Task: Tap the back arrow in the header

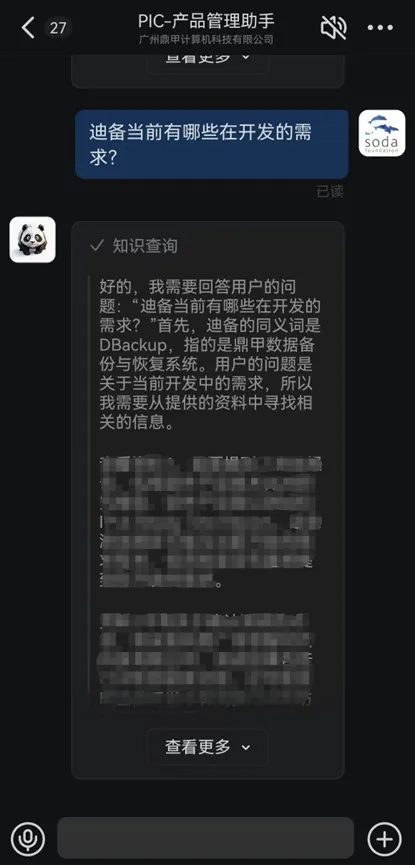Action: (x=28, y=27)
